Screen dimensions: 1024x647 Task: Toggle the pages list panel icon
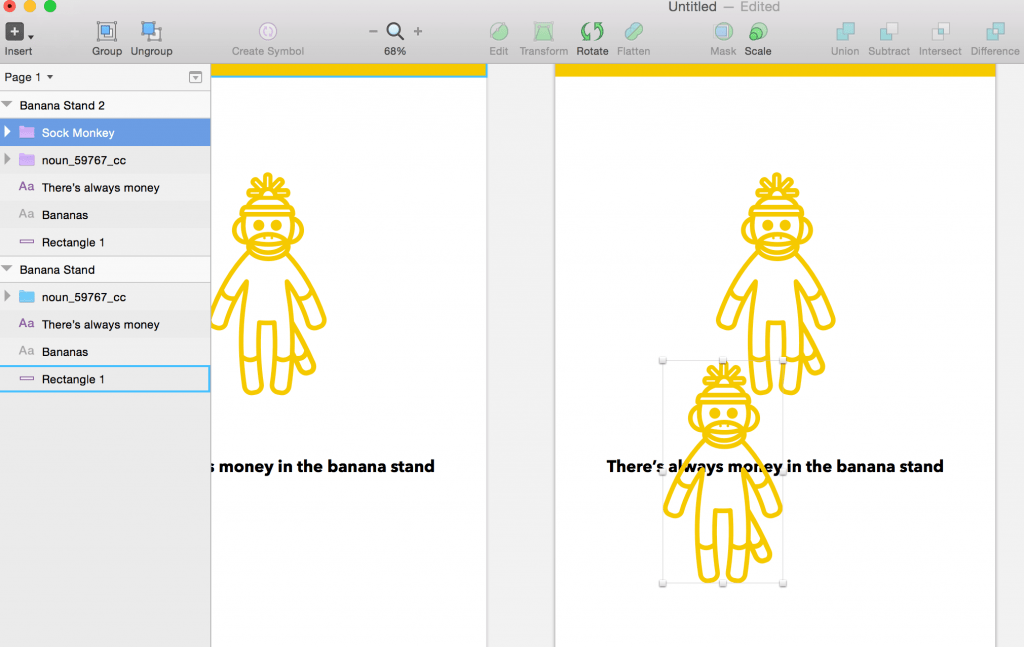coord(195,77)
